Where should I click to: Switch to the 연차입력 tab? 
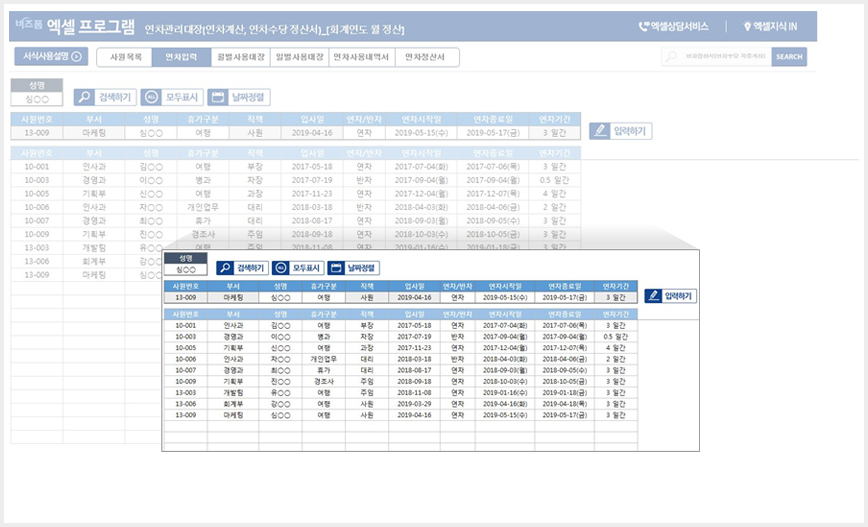coord(180,57)
